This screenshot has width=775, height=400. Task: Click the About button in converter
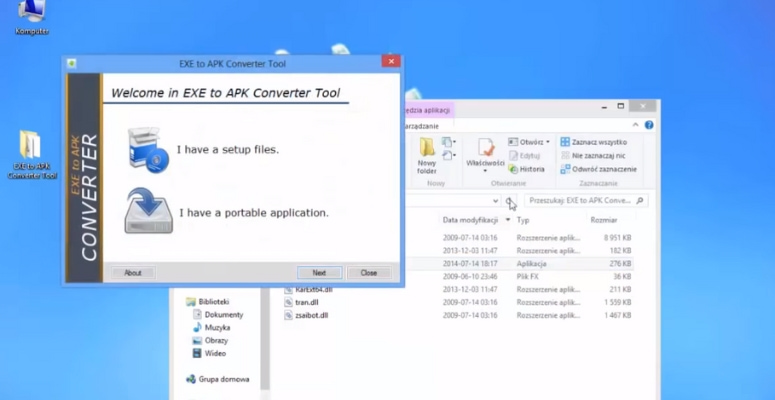tap(133, 272)
